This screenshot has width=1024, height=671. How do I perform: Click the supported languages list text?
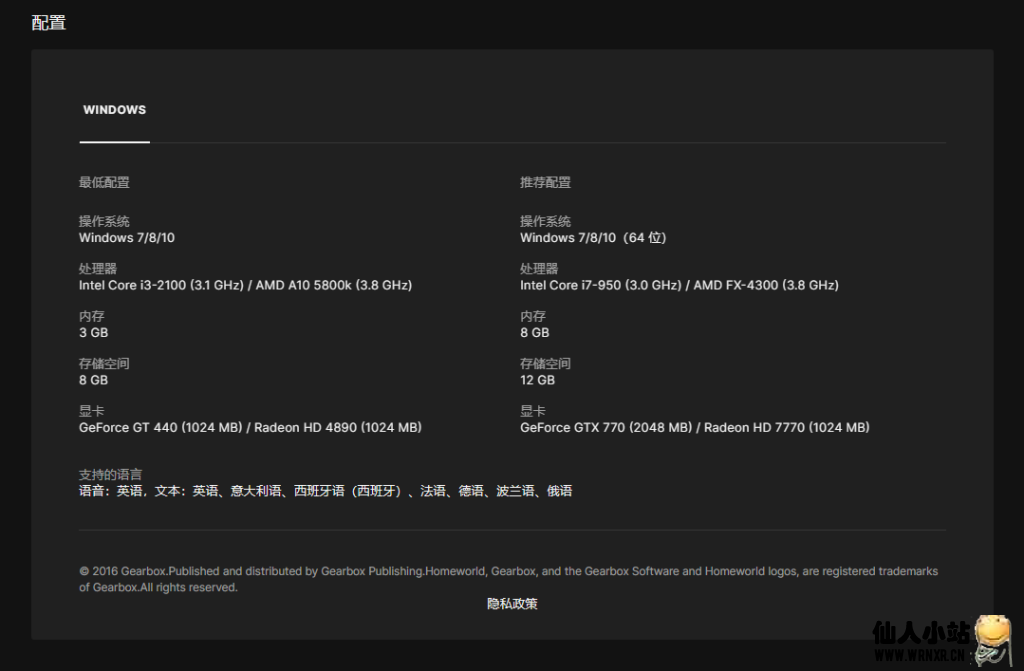[325, 491]
